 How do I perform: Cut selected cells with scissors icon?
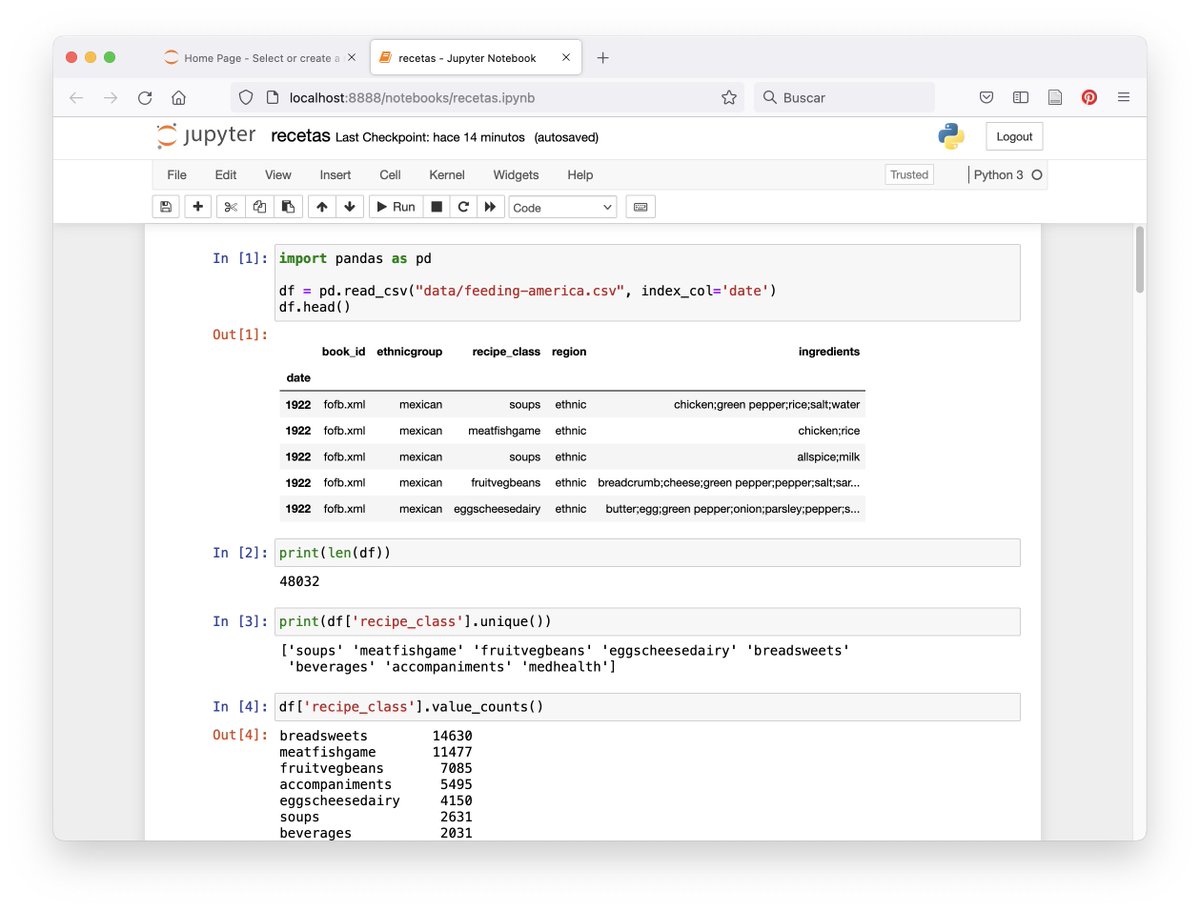(230, 207)
